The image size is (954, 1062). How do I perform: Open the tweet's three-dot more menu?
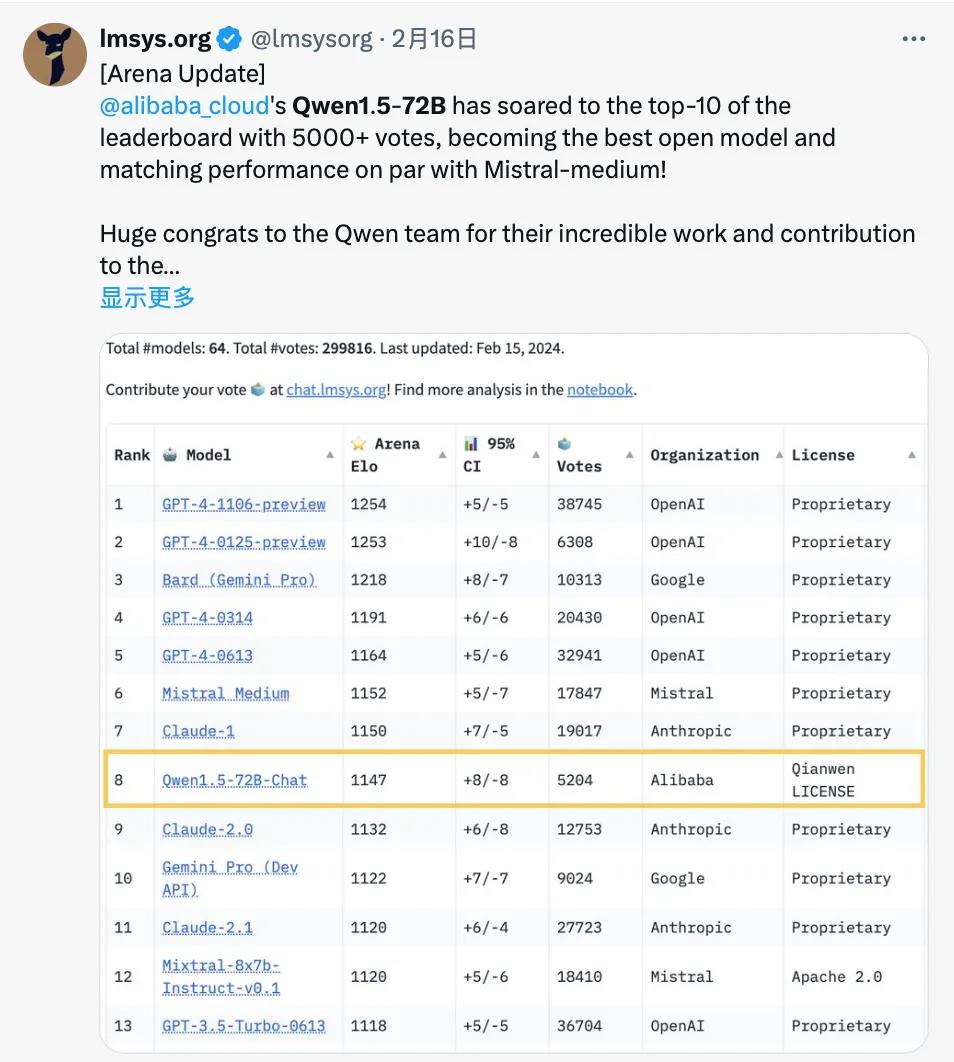click(913, 40)
